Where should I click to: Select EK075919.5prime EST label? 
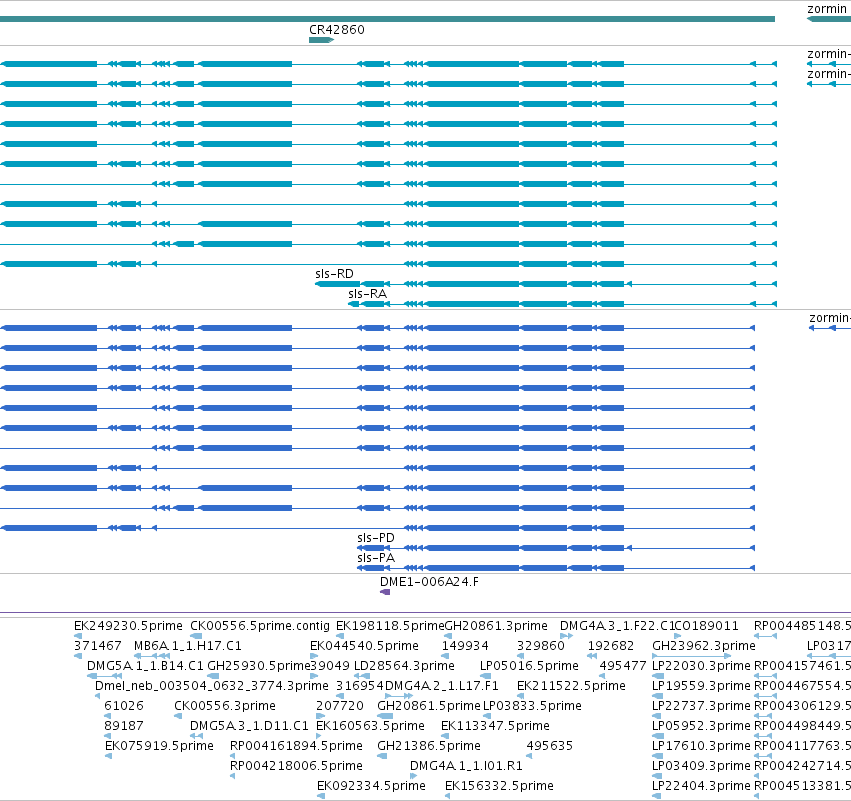[159, 746]
